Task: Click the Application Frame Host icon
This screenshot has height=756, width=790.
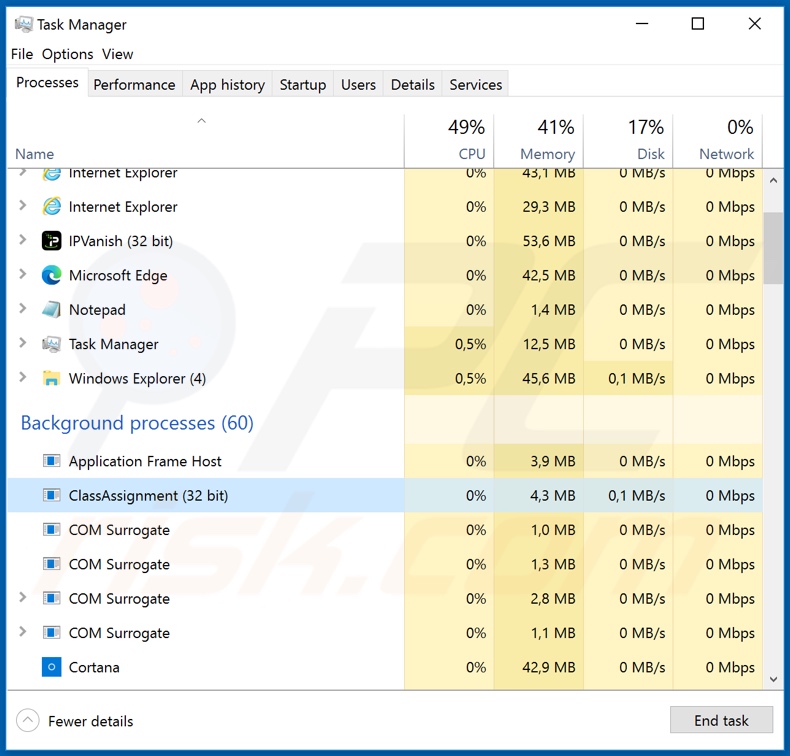Action: pos(51,461)
